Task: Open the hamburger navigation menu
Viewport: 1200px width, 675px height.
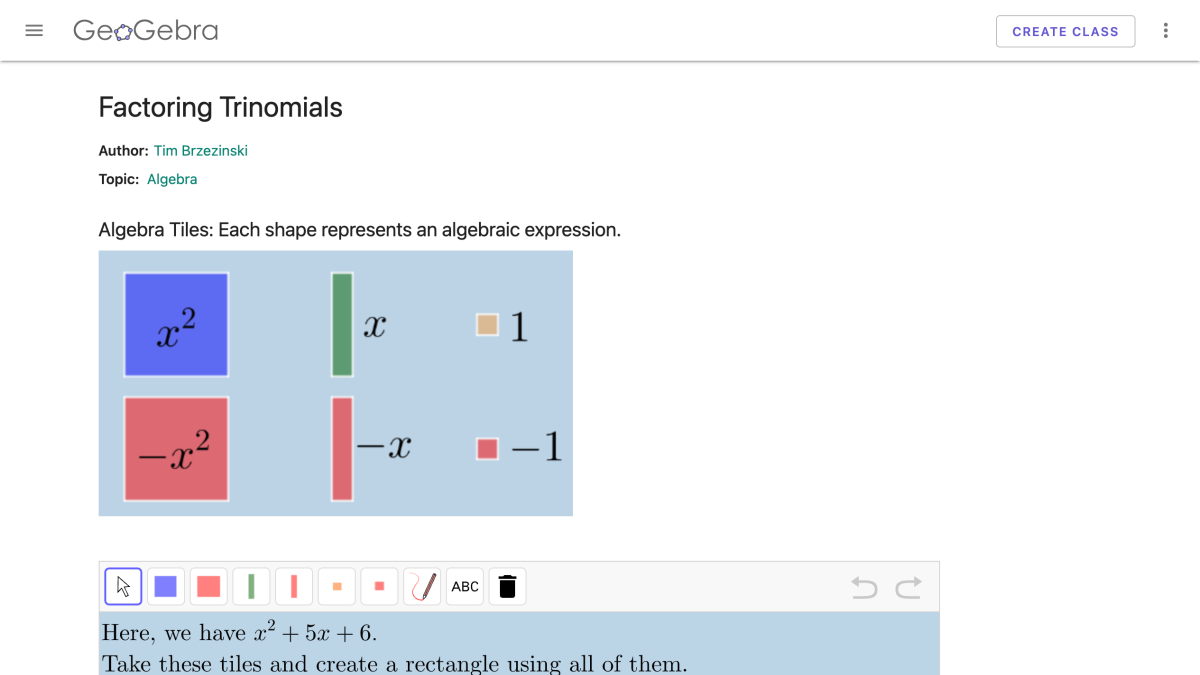Action: pos(34,30)
